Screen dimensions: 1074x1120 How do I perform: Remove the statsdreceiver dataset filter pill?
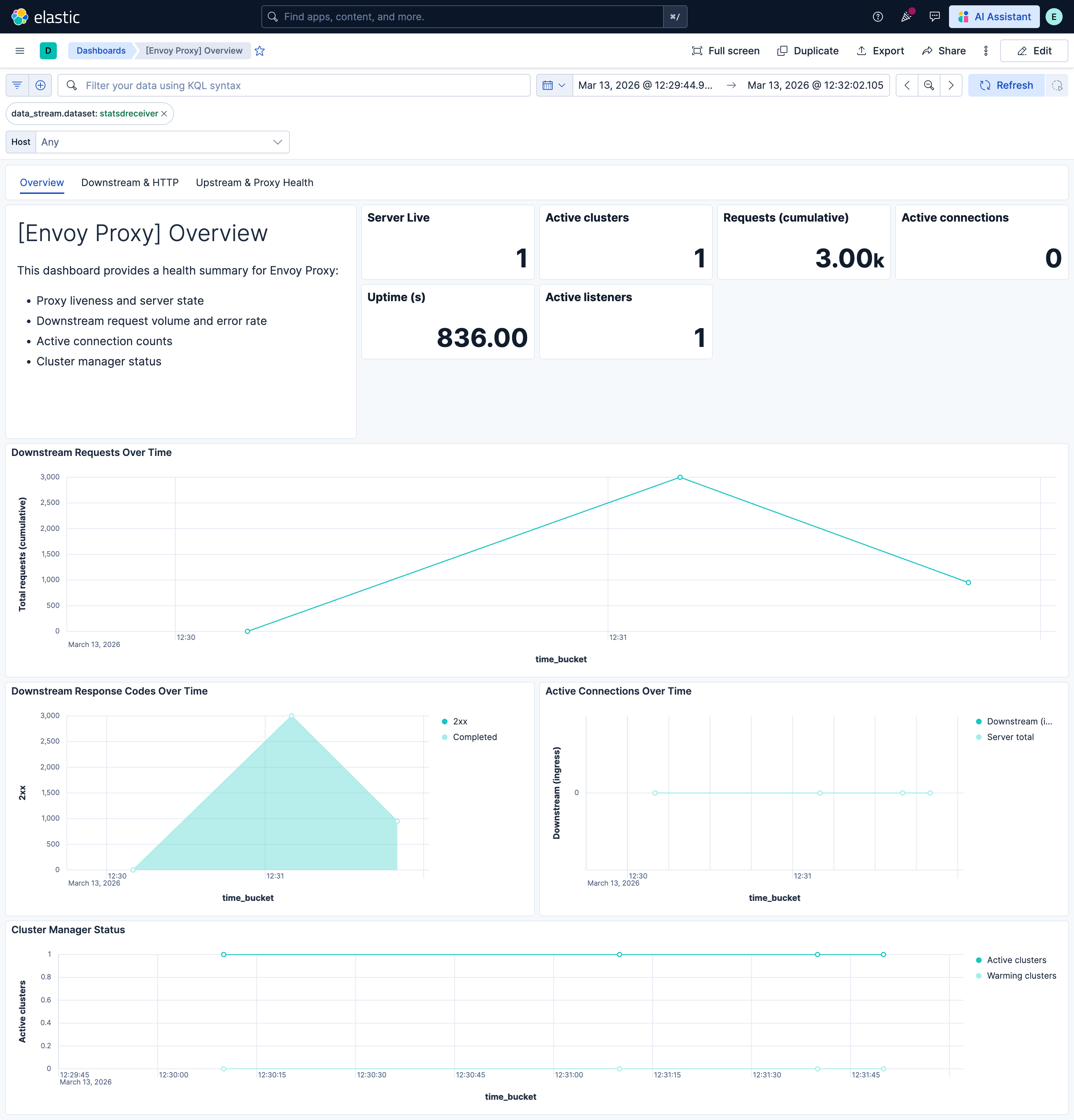[x=164, y=113]
